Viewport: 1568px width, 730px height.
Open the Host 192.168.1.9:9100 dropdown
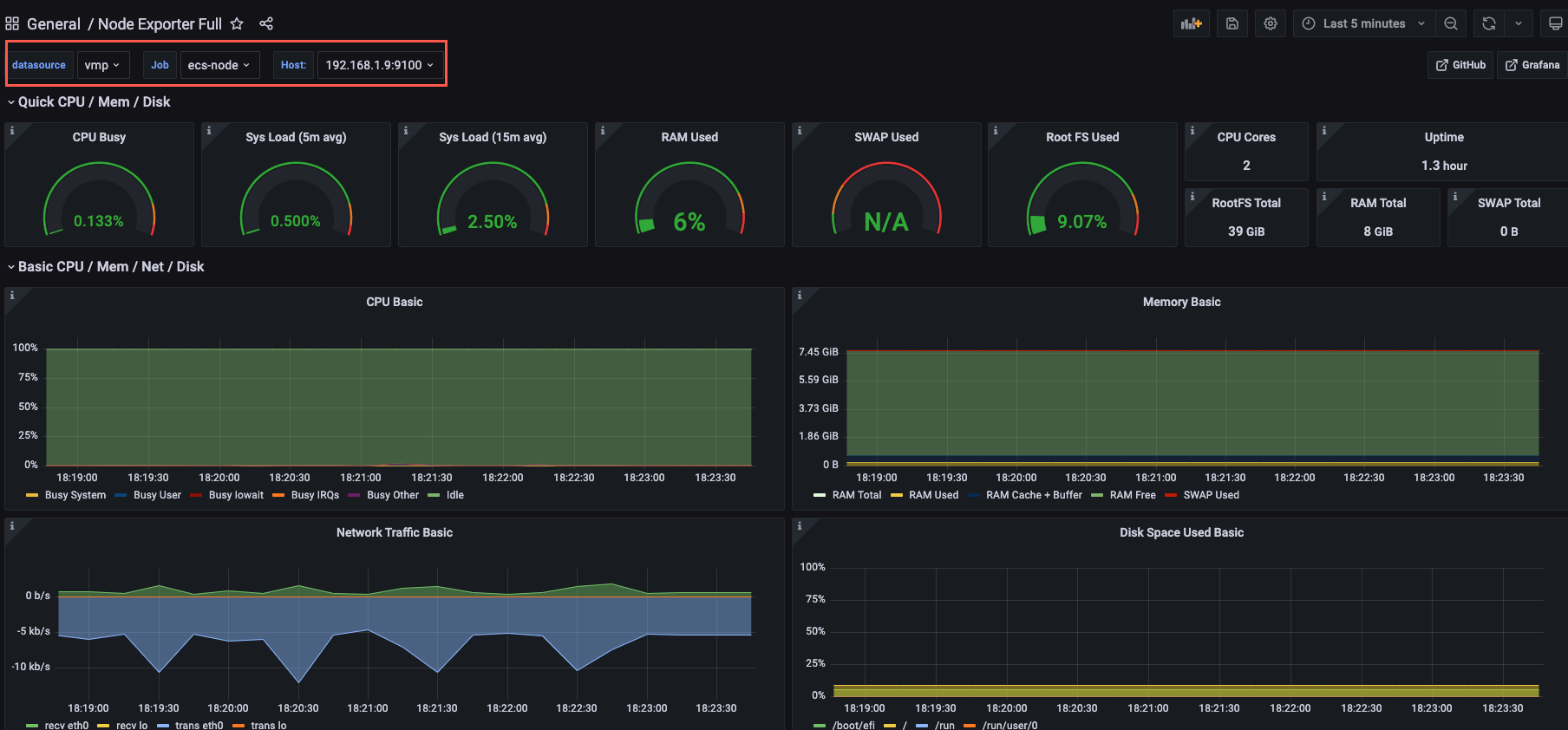click(379, 65)
